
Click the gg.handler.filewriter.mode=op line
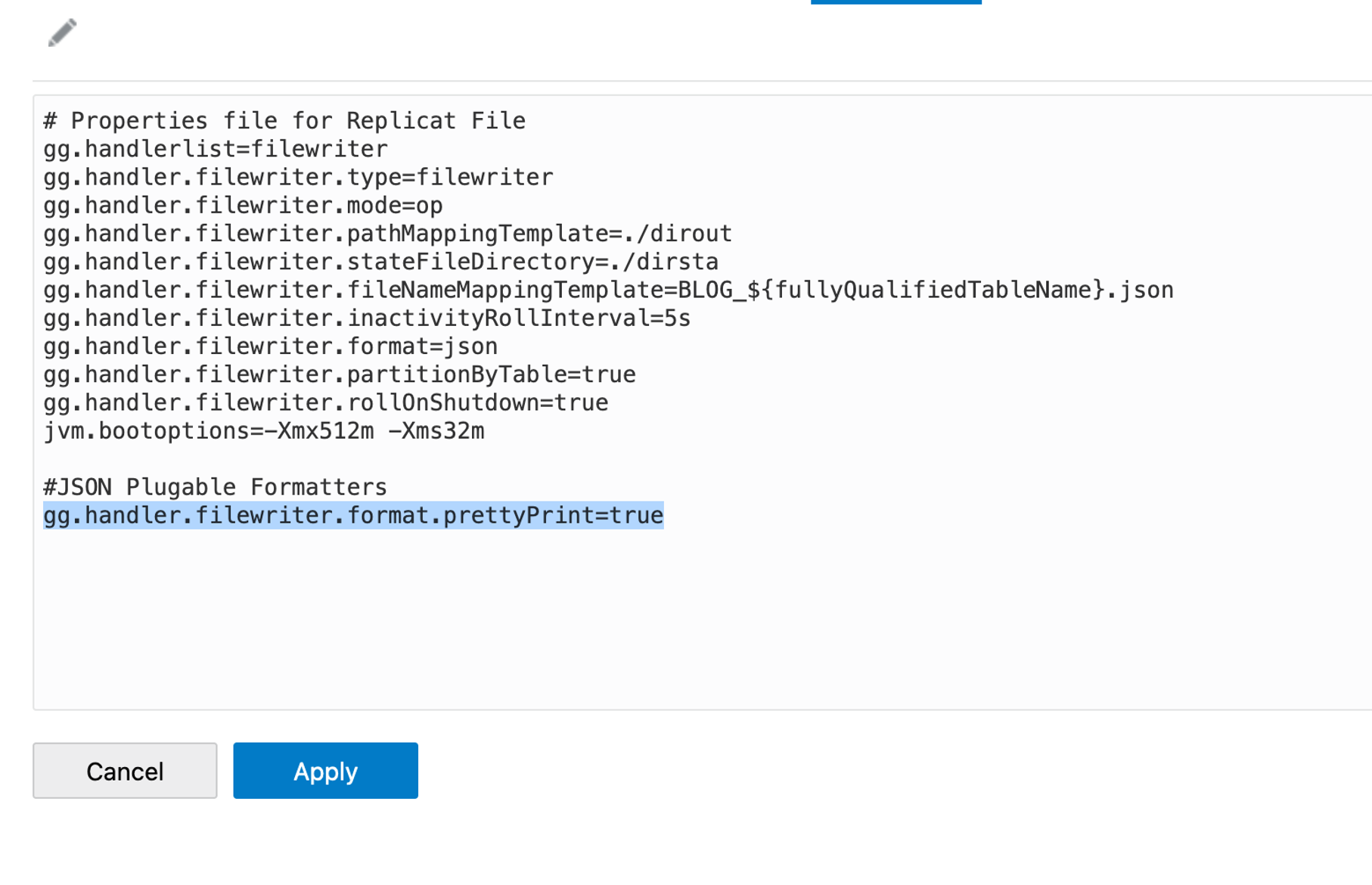(x=242, y=205)
